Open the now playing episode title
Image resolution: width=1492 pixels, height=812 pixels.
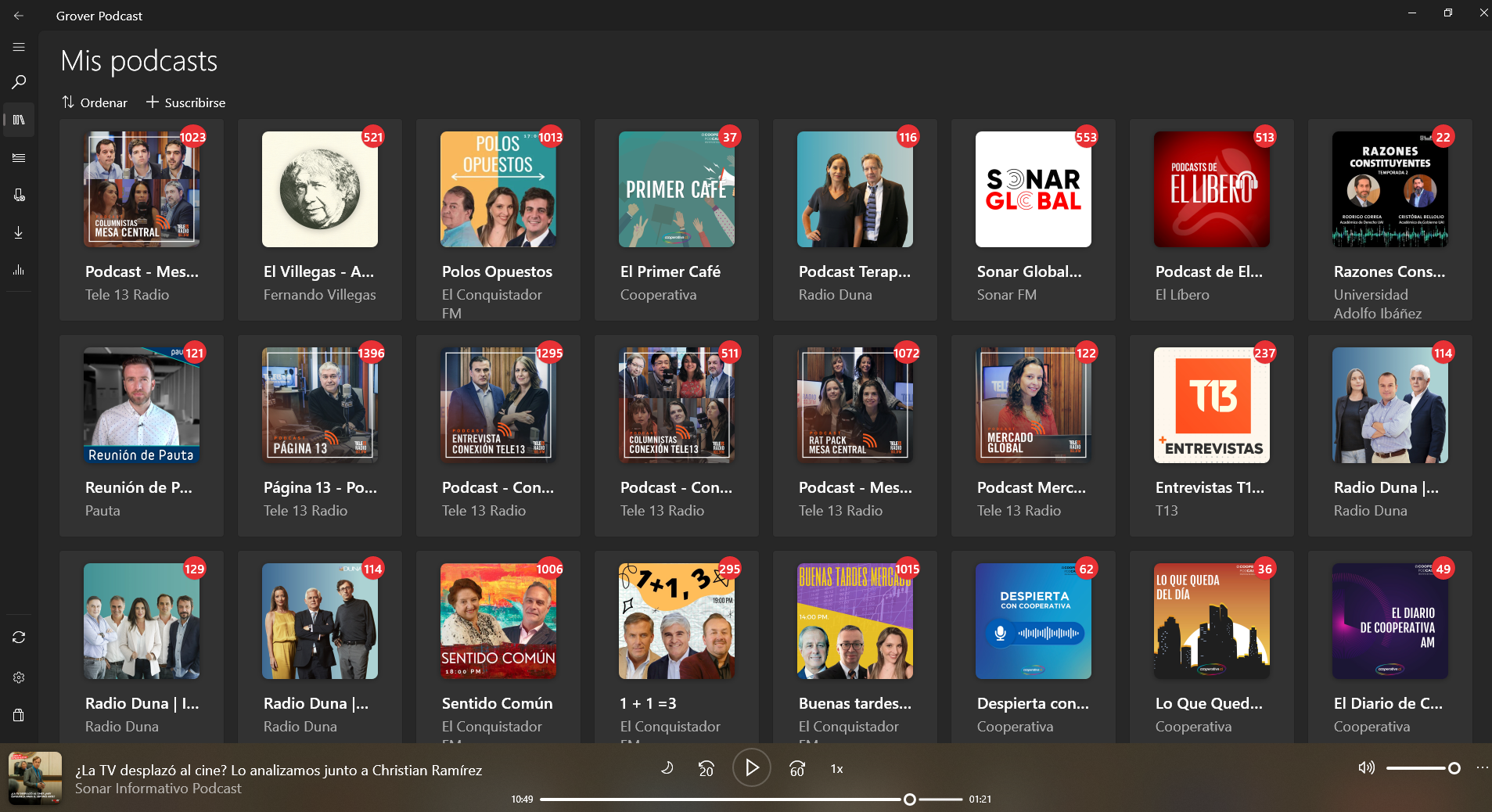[x=279, y=770]
